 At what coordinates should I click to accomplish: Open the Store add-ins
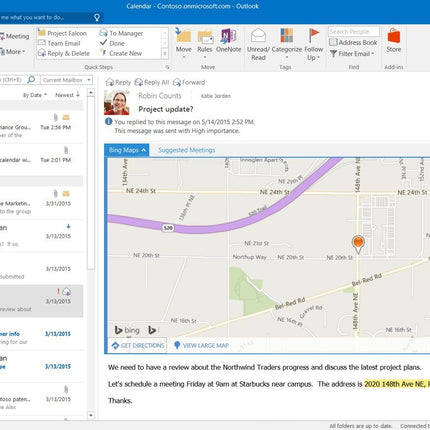(x=394, y=41)
